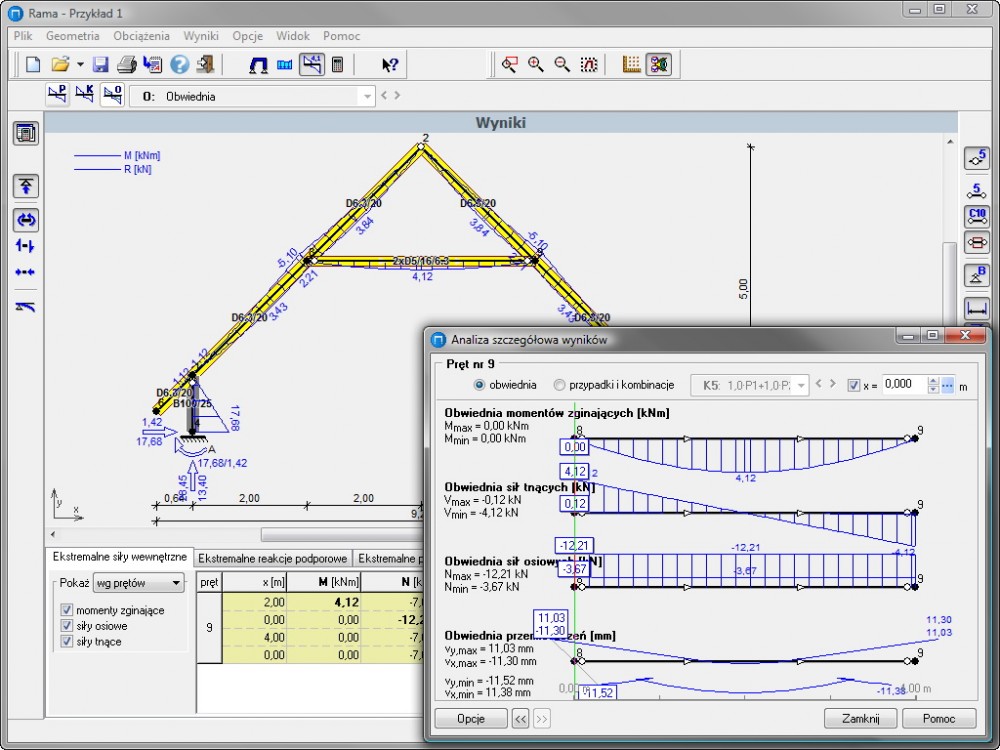This screenshot has height=750, width=1000.
Task: Click the blue help question mark icon
Action: 179,65
